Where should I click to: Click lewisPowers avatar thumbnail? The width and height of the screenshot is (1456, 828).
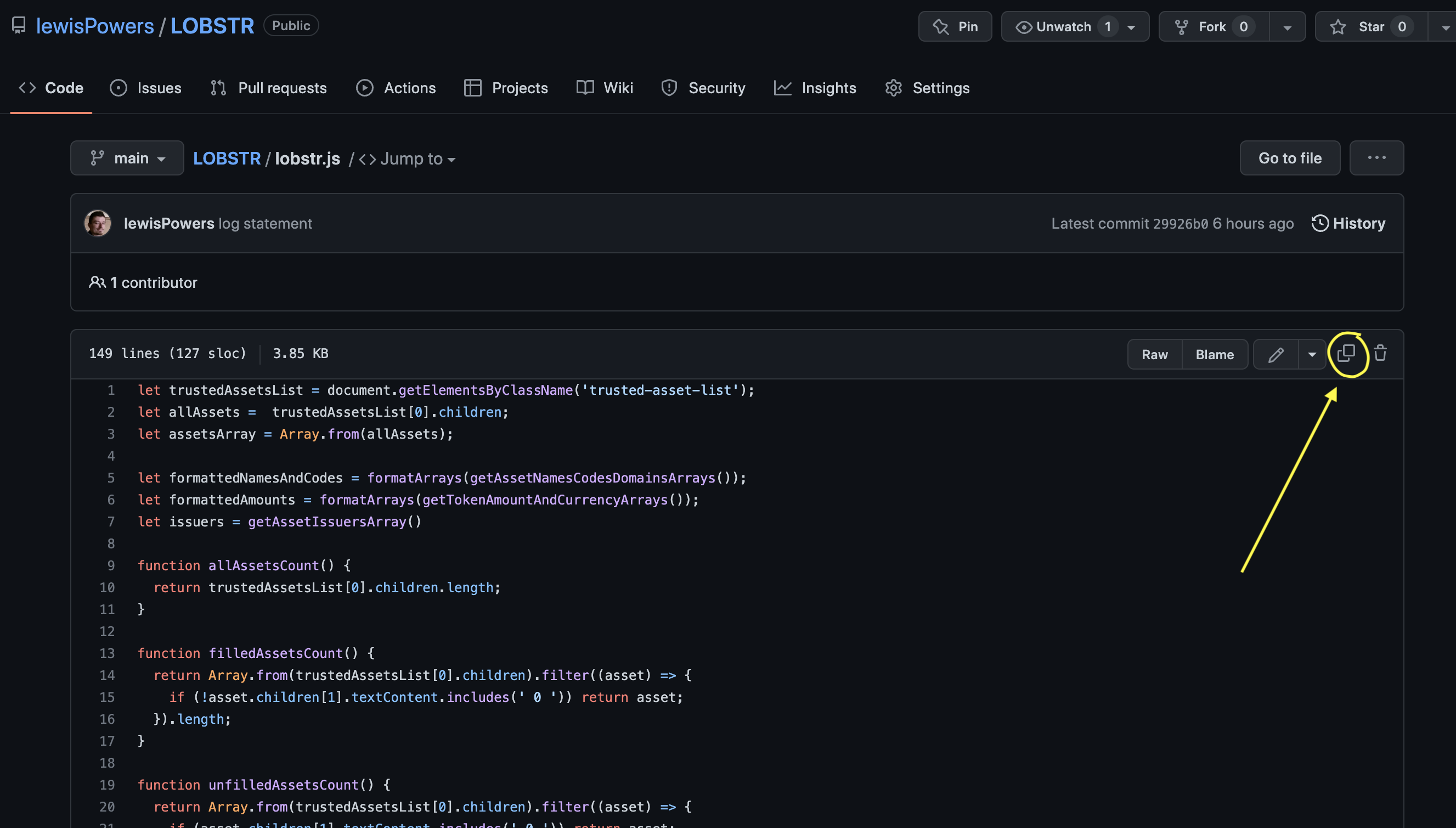(98, 224)
